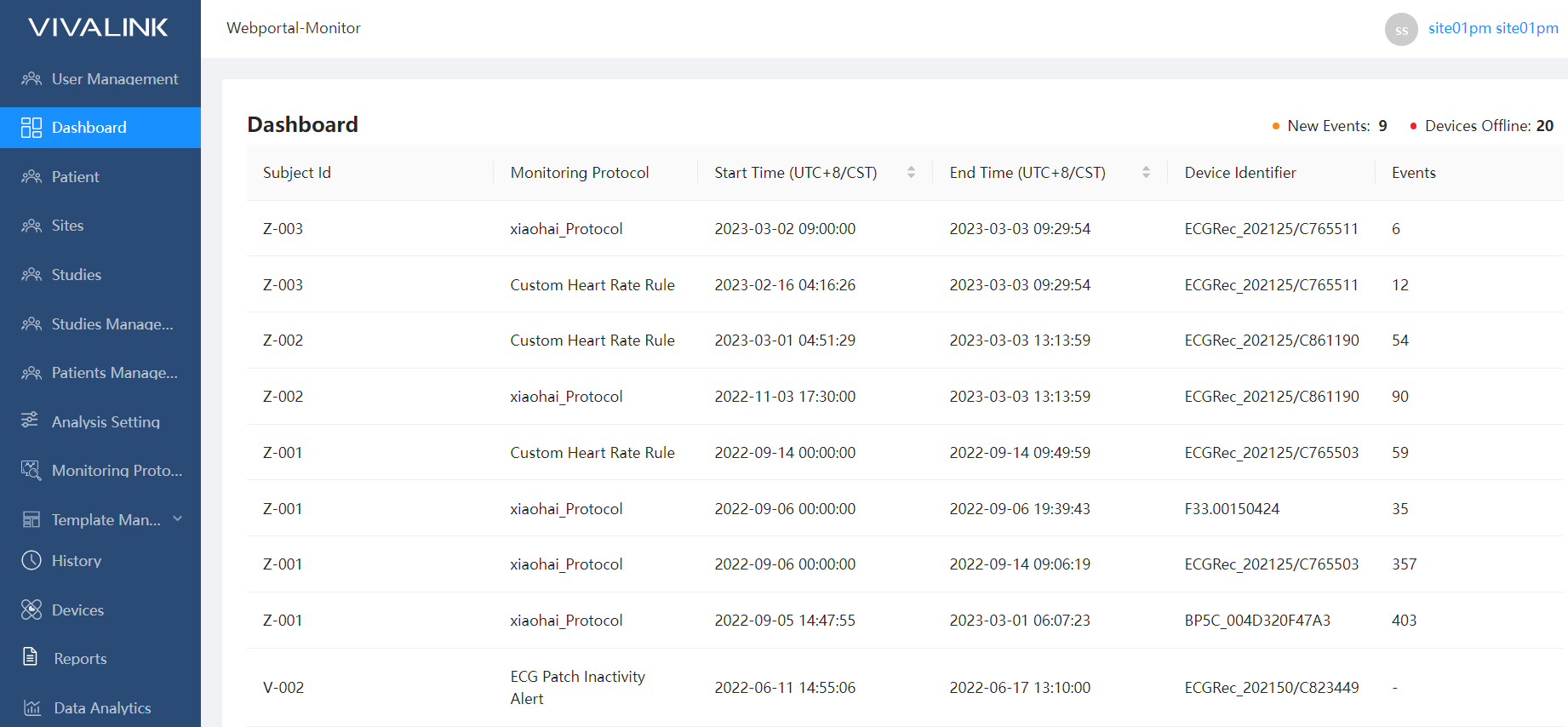Screen dimensions: 1568x727
Task: Click the ss user avatar circle
Action: tap(1401, 29)
